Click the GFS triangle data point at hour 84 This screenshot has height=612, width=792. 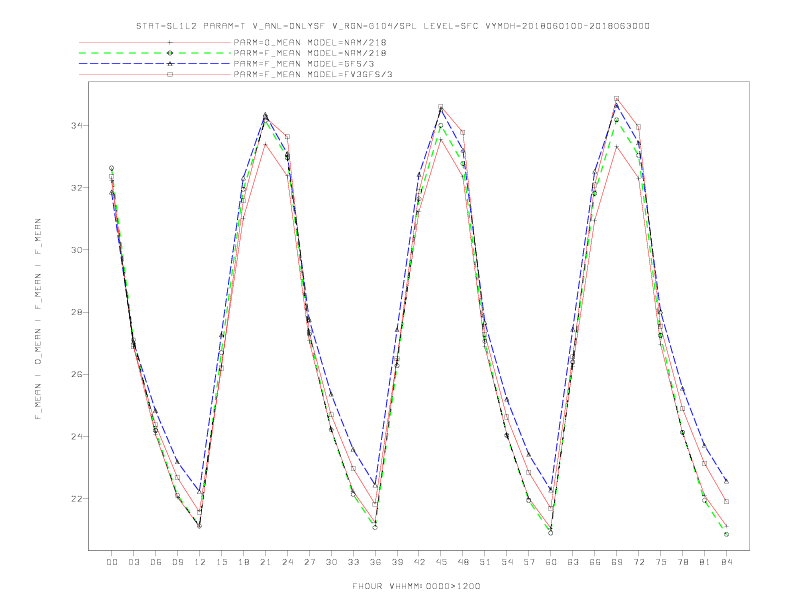pos(726,481)
